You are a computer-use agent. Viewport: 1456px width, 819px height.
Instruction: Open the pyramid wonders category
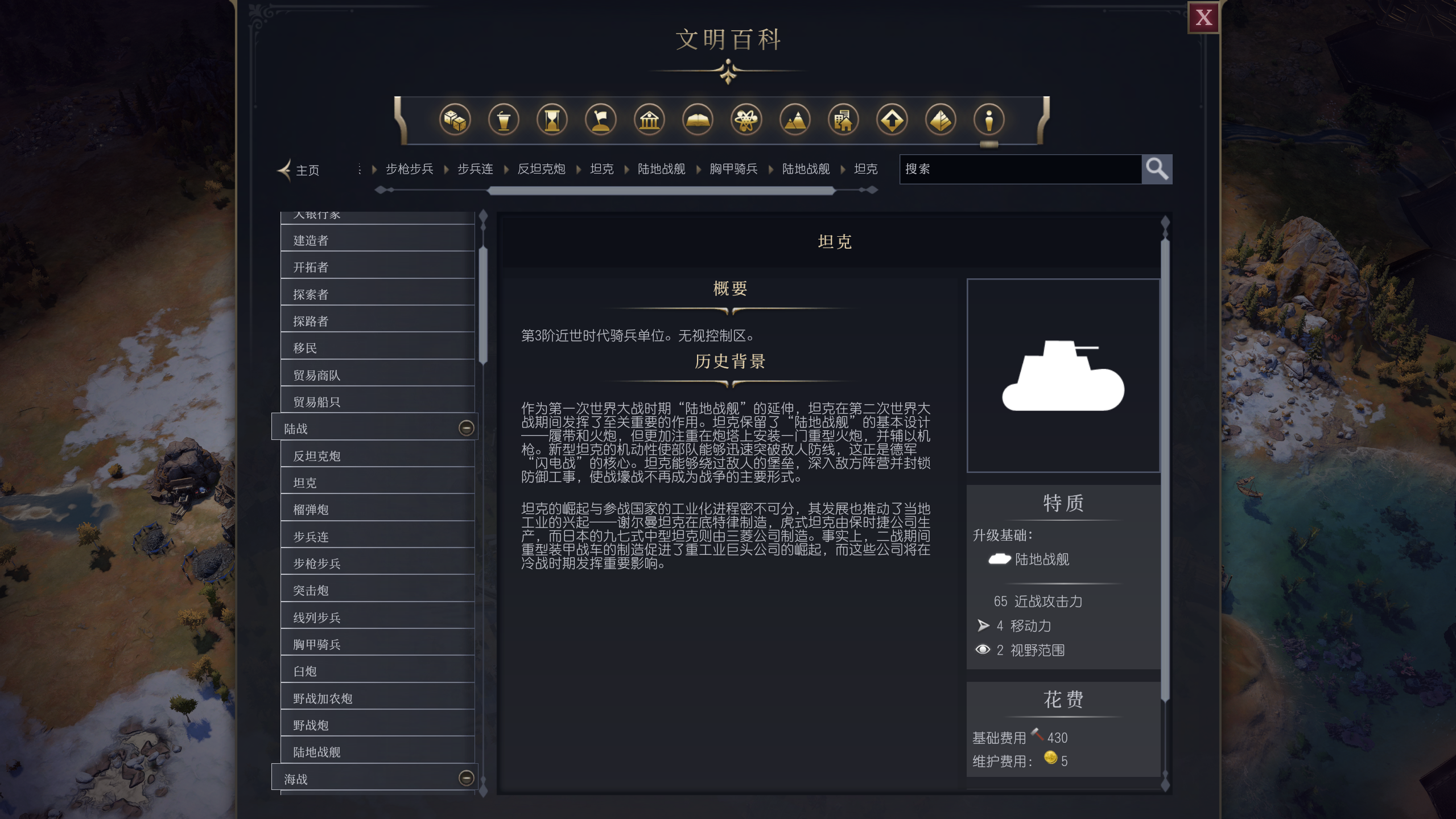[941, 120]
